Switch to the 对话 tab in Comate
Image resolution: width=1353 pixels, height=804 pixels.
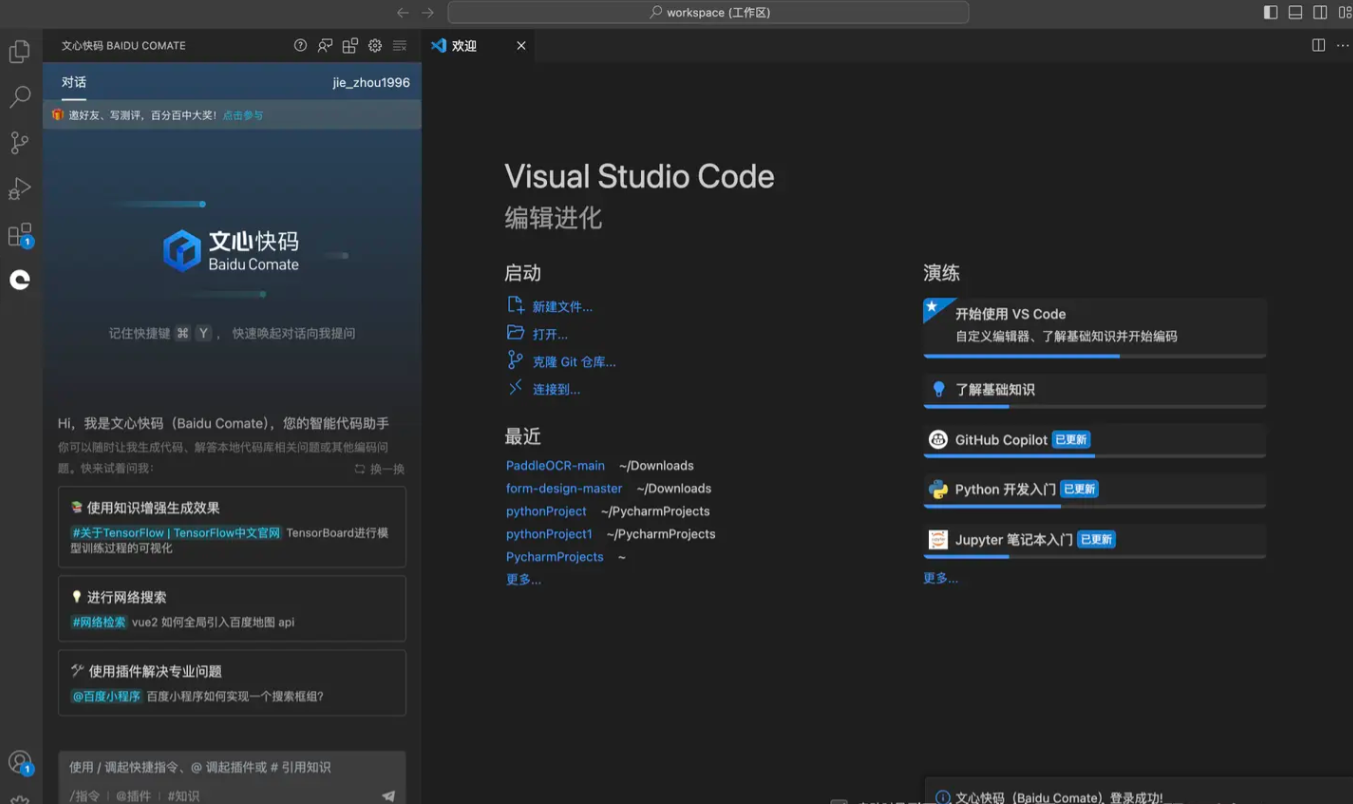pos(74,82)
